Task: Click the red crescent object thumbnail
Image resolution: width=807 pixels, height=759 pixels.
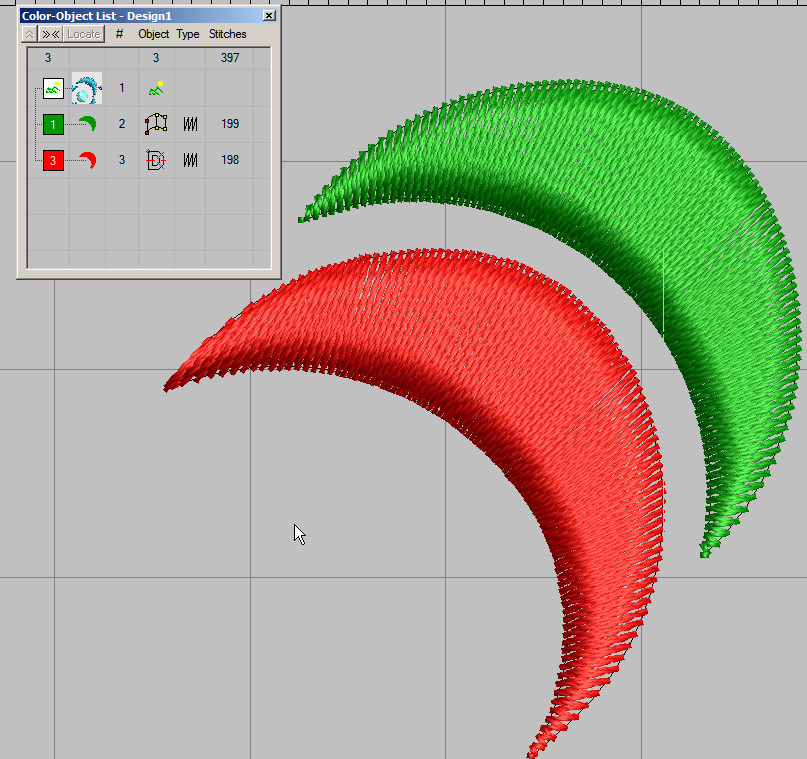Action: tap(87, 160)
